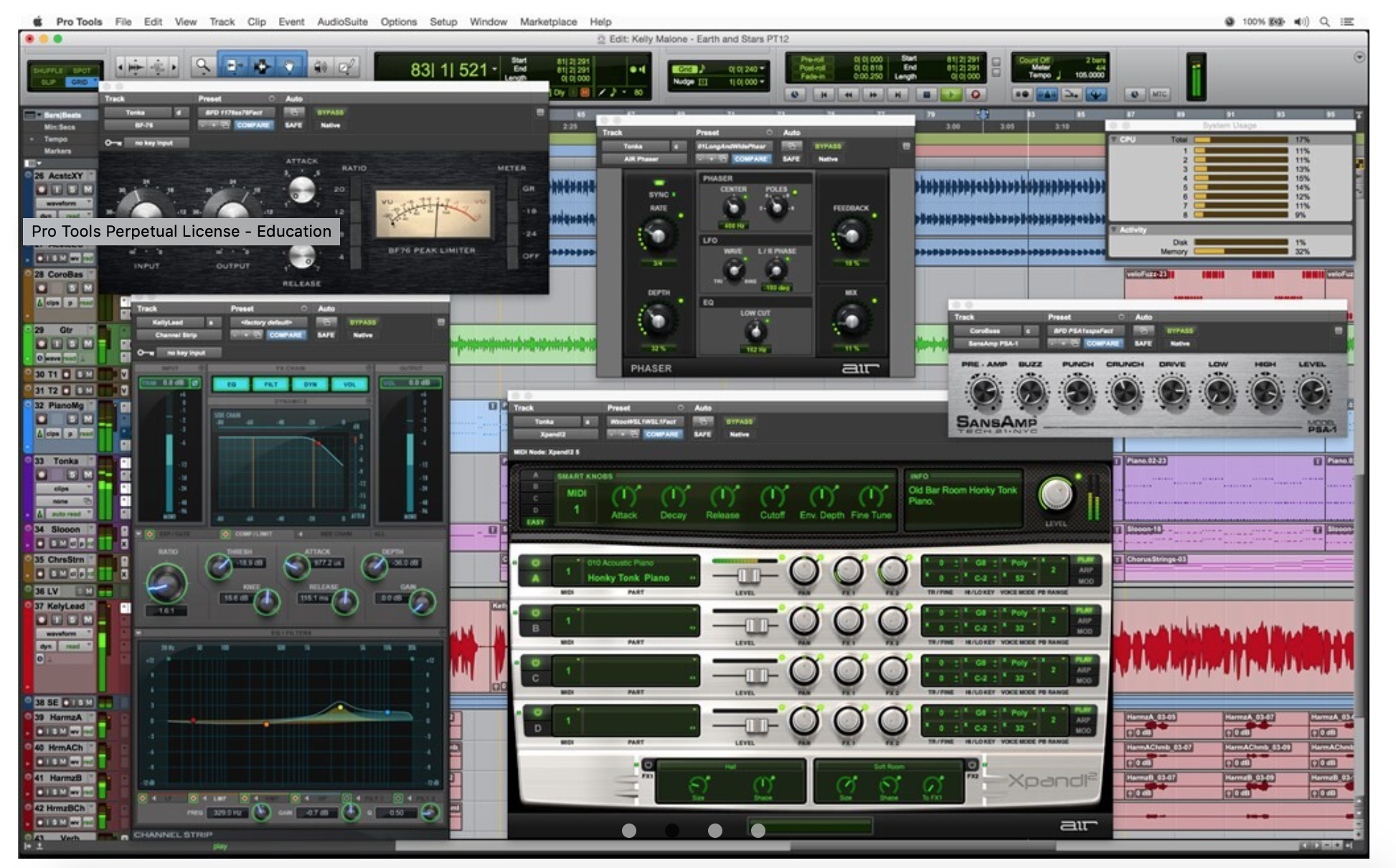Image resolution: width=1396 pixels, height=868 pixels.
Task: Click the key input icon in BF-76 plugin
Action: (113, 143)
